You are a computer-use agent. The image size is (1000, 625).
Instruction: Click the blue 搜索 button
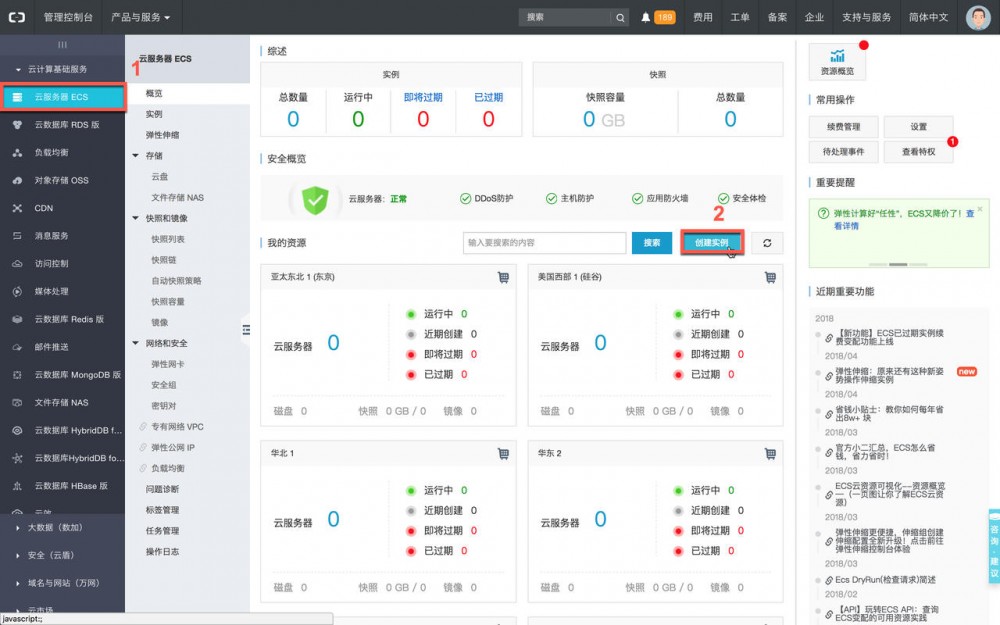(652, 243)
